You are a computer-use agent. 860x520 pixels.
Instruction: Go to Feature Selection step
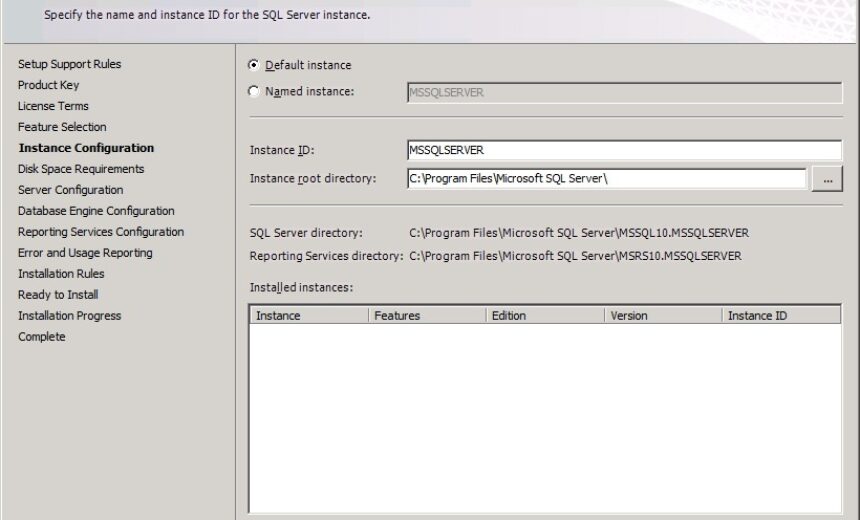tap(62, 127)
